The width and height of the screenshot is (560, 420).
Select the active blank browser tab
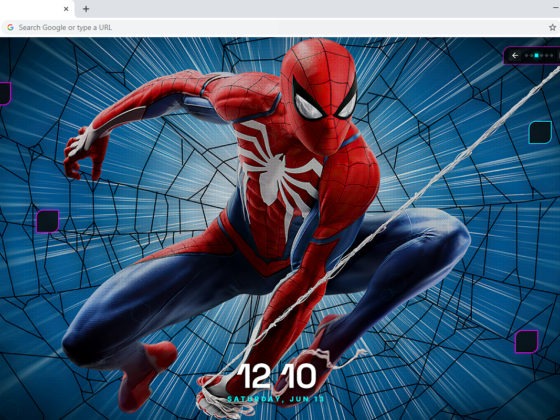tap(37, 9)
